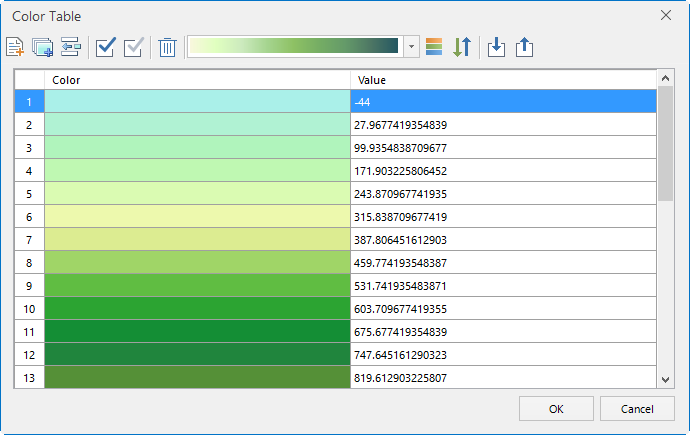This screenshot has height=435, width=690.
Task: Select the value cell 315.838709677419
Action: (x=500, y=217)
